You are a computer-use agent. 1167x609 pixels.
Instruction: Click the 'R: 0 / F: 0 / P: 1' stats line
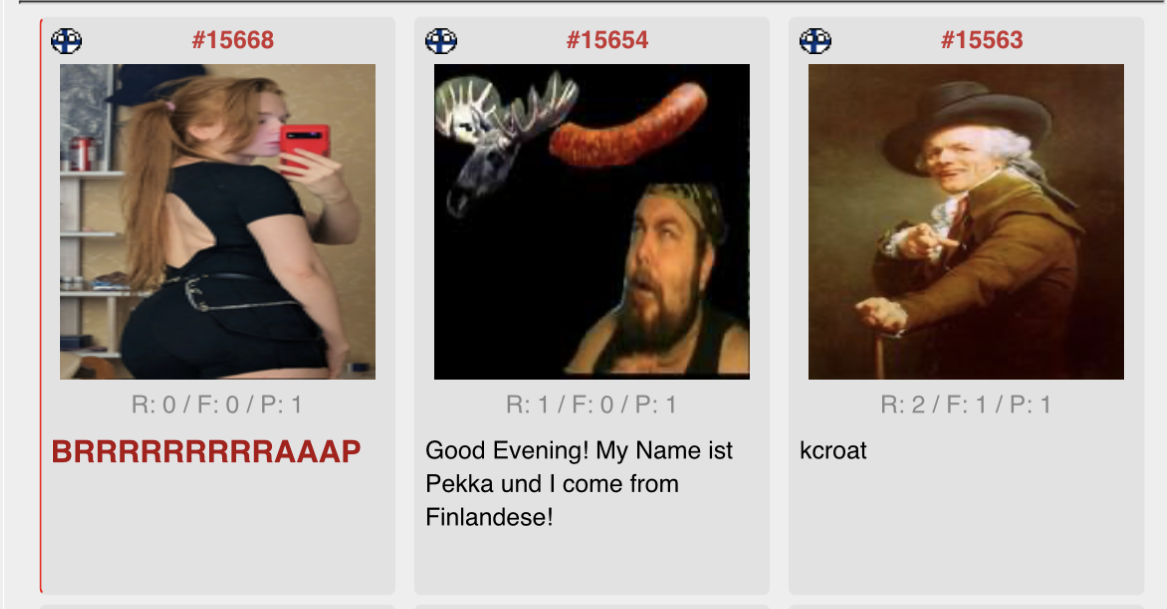[x=217, y=405]
